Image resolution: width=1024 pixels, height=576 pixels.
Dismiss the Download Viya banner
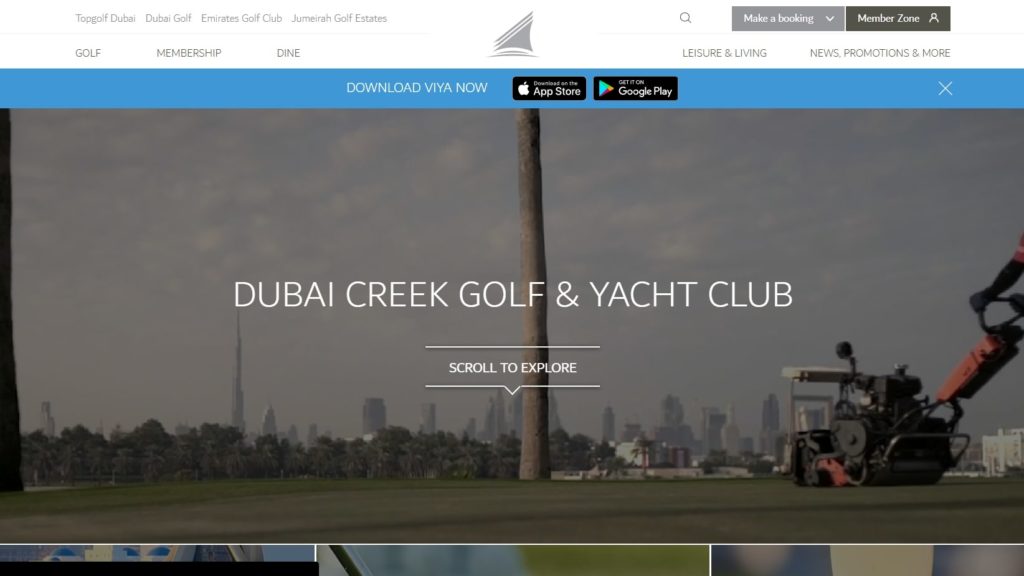point(945,88)
